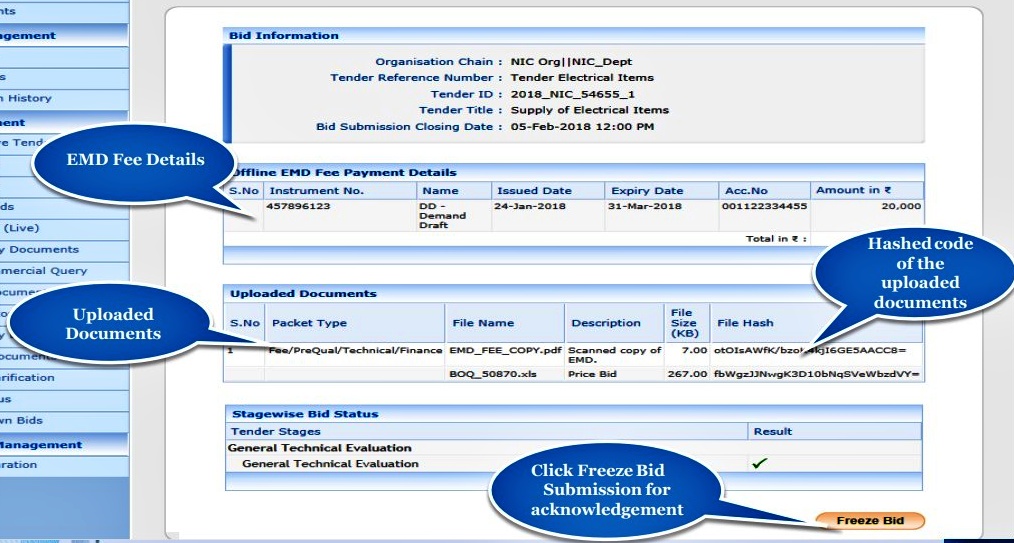
Task: Open the sidebar item ending in 'mercial Query'
Action: click(x=64, y=271)
